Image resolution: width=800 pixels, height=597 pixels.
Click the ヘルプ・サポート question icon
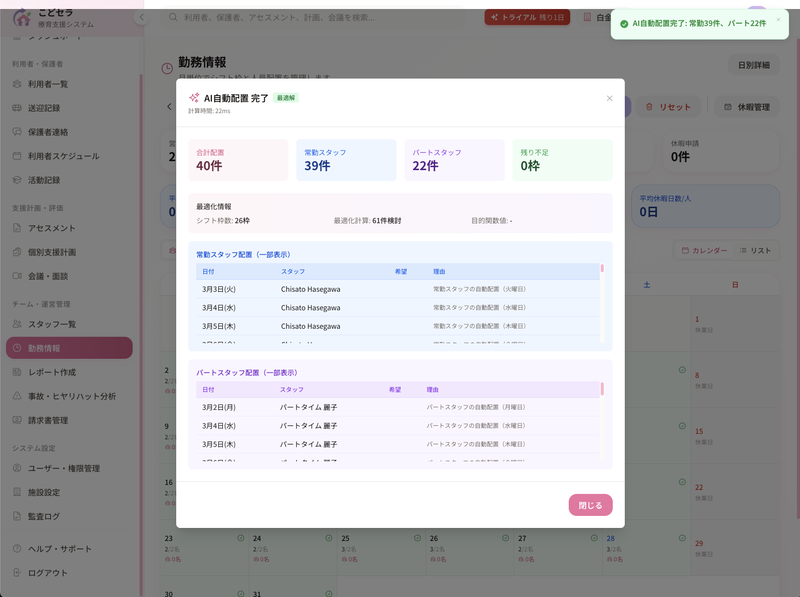click(17, 549)
